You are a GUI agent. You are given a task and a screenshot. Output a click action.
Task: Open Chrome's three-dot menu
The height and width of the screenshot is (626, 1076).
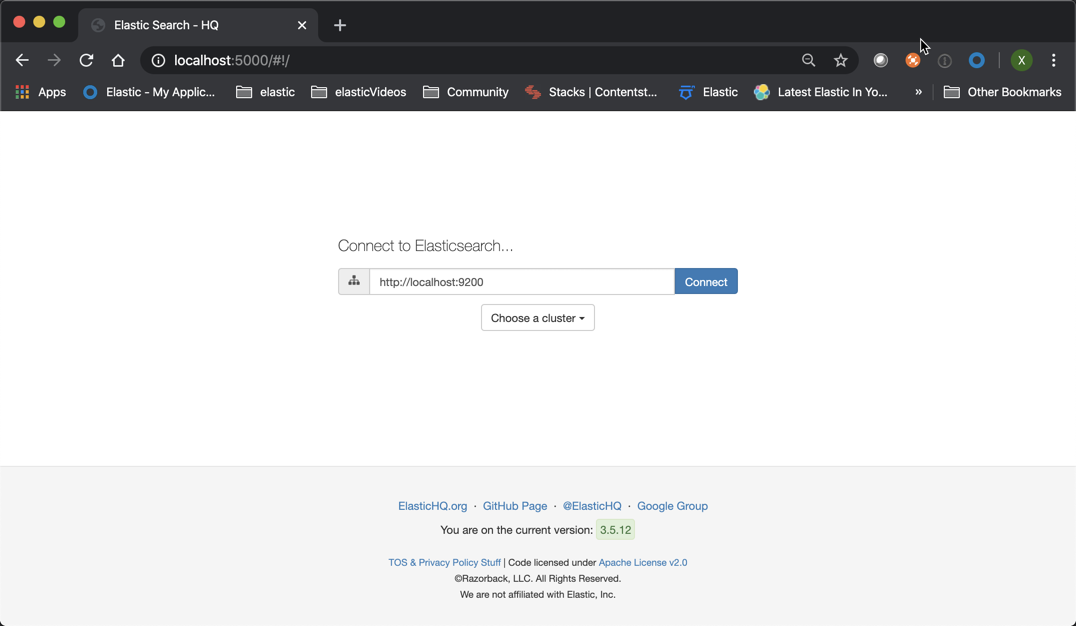tap(1053, 60)
